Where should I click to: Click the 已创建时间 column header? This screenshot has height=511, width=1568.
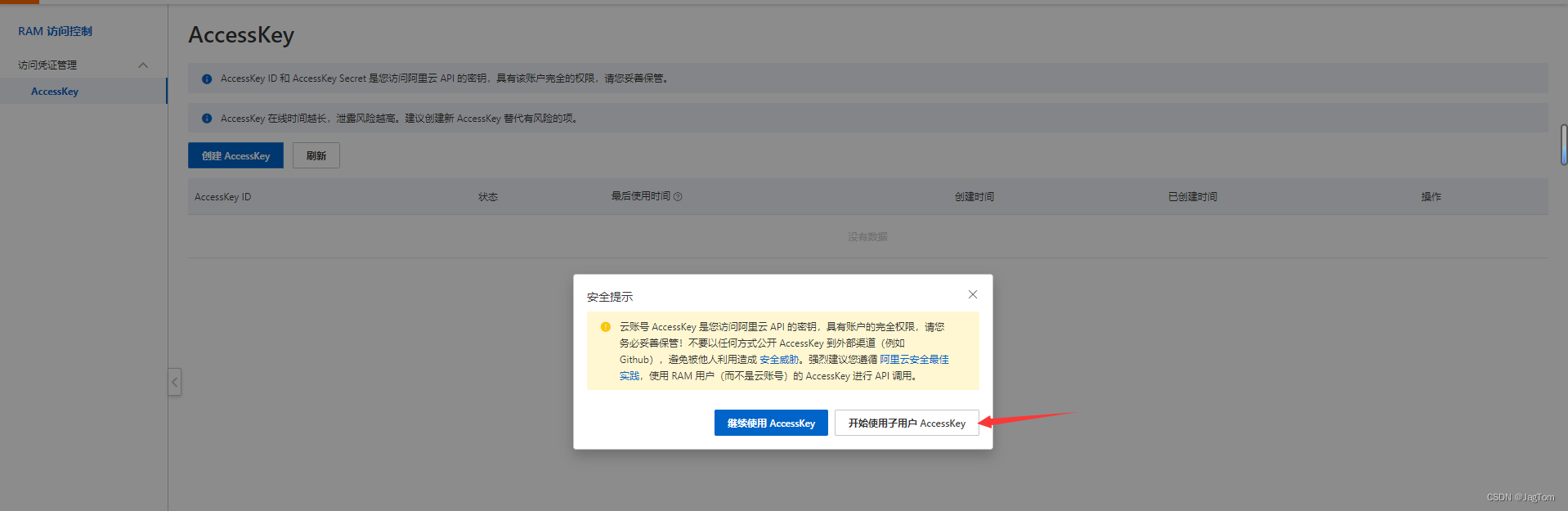[x=1193, y=197]
